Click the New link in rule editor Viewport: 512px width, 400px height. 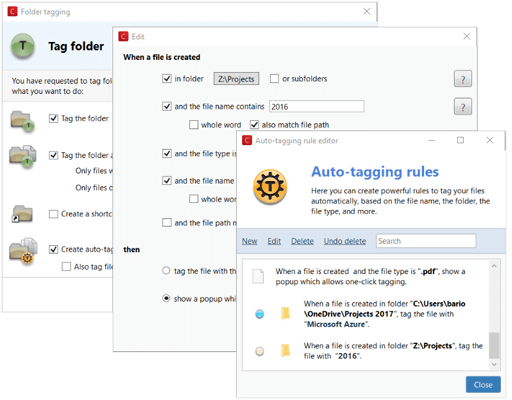click(x=249, y=241)
